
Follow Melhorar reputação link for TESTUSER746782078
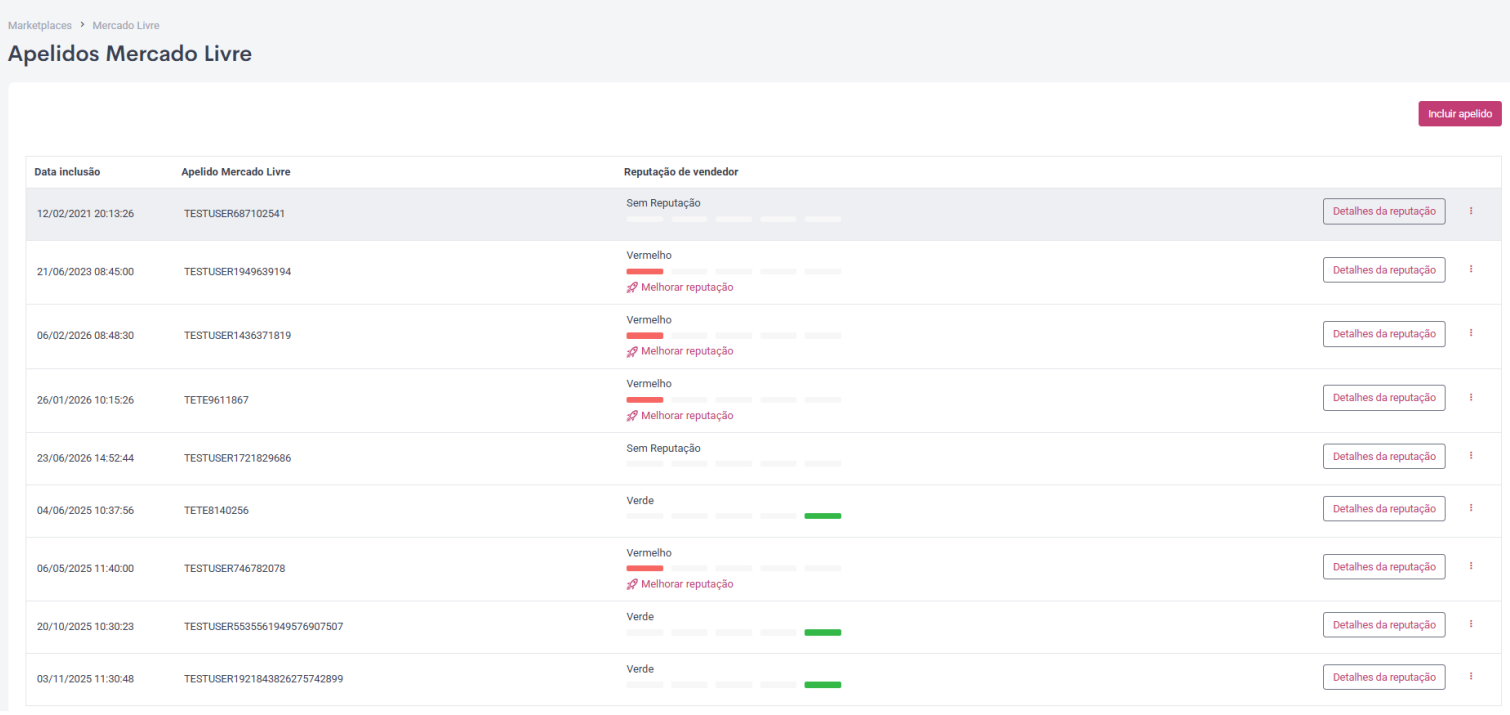click(680, 584)
